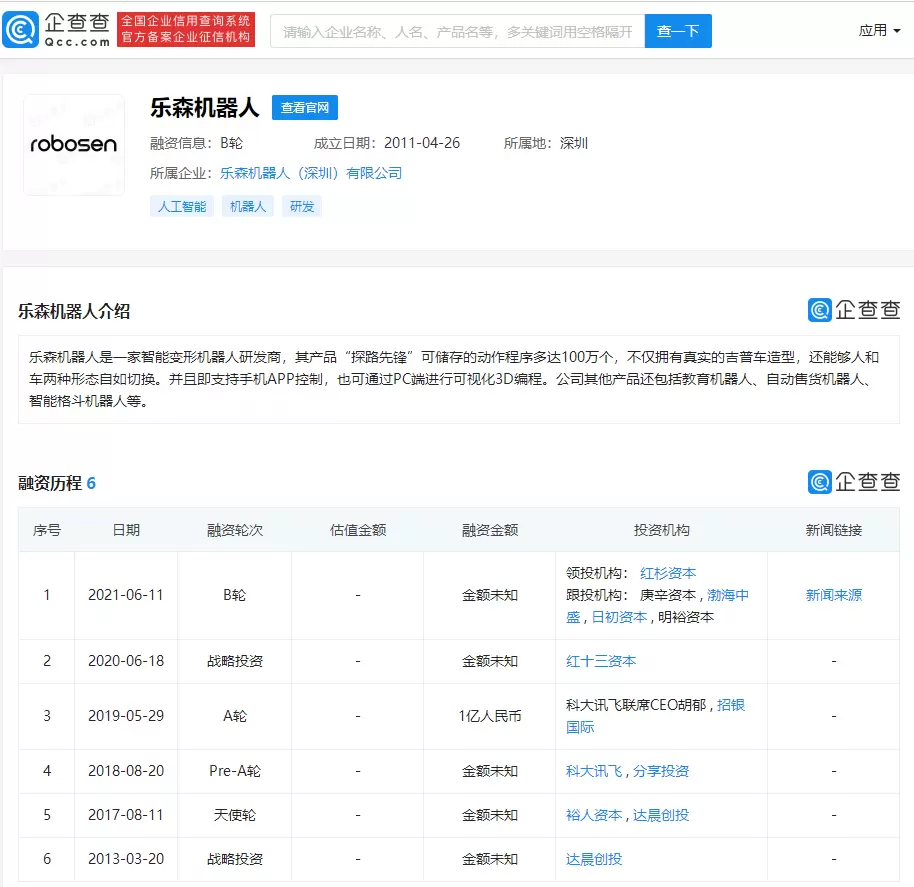Open 红杉资本 investor link
The height and width of the screenshot is (887, 914).
668,573
